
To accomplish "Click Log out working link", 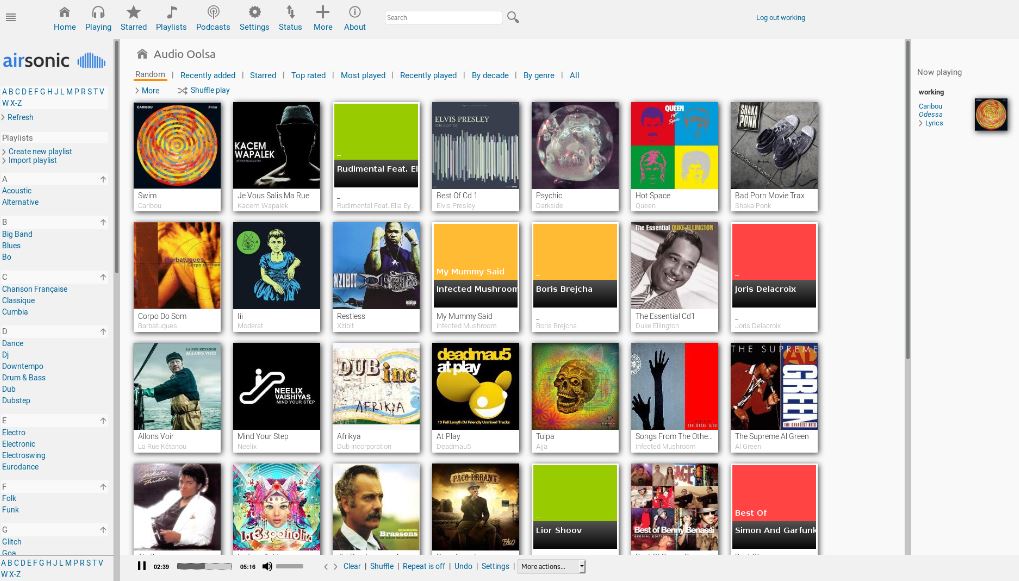I will click(x=780, y=18).
